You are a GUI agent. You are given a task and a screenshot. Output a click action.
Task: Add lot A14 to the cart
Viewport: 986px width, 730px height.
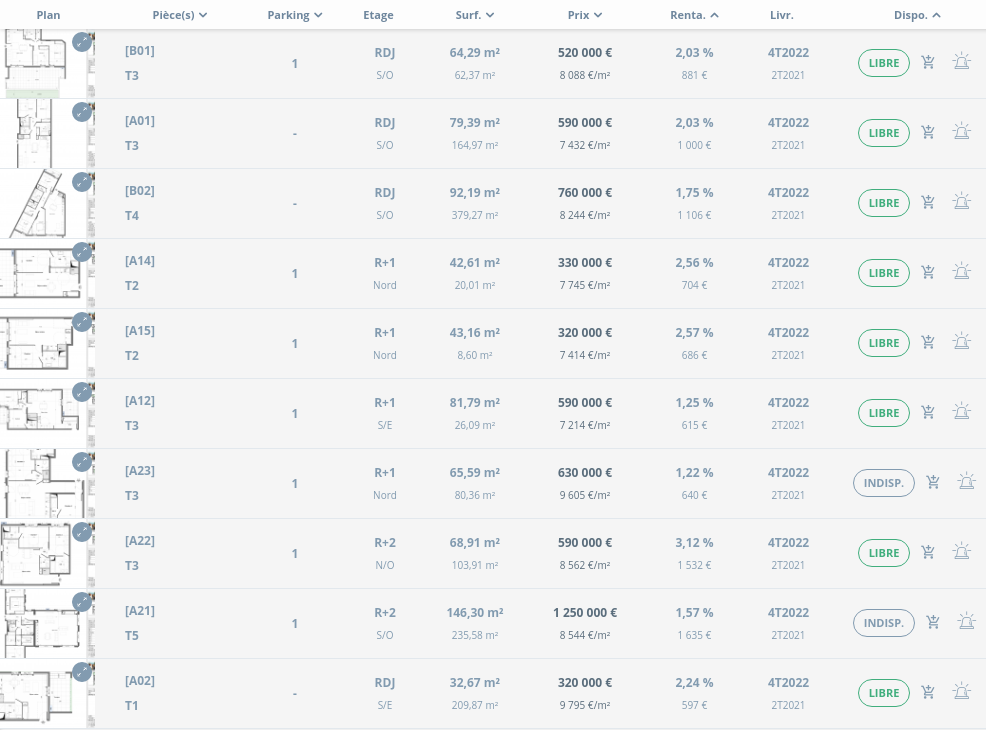click(x=928, y=273)
